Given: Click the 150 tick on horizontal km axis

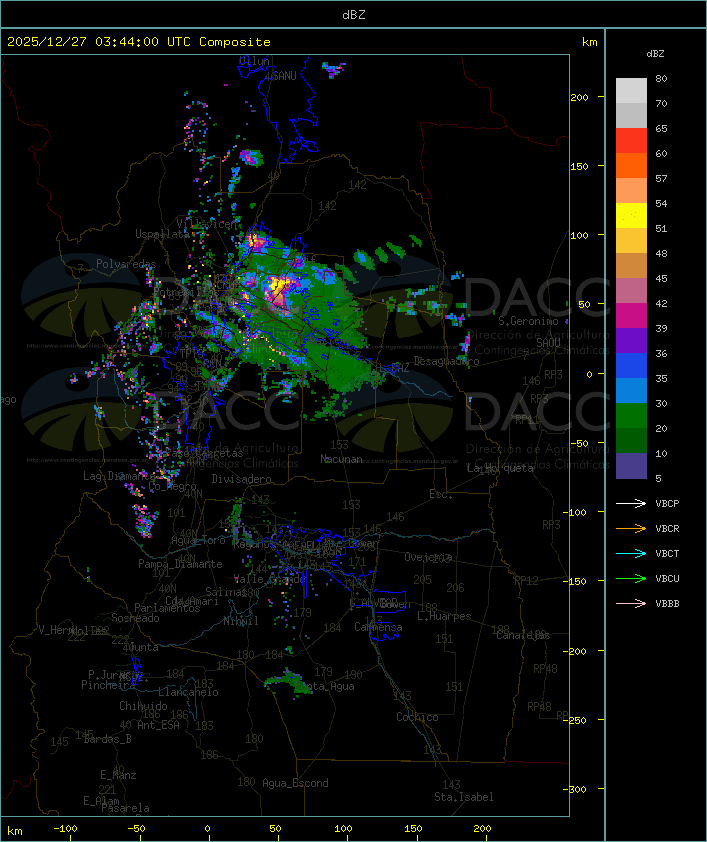Looking at the screenshot, I should (x=413, y=829).
